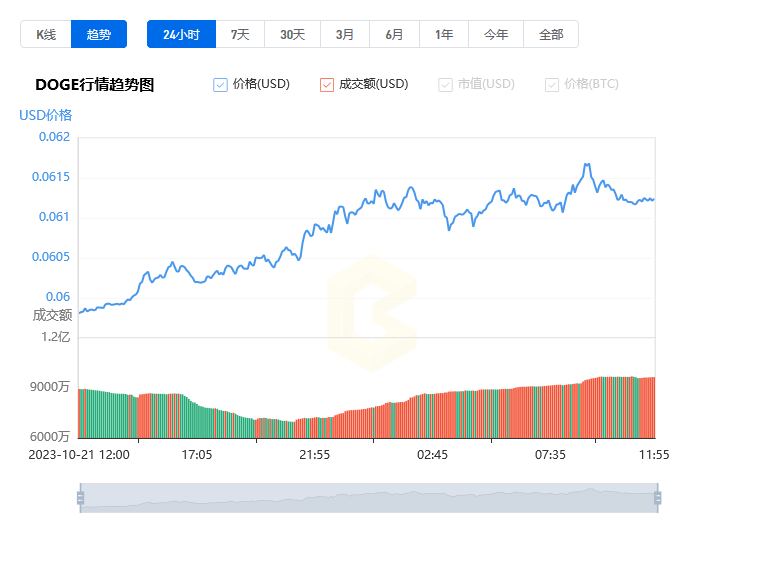
Task: Show the 30天 time range
Action: pos(292,34)
